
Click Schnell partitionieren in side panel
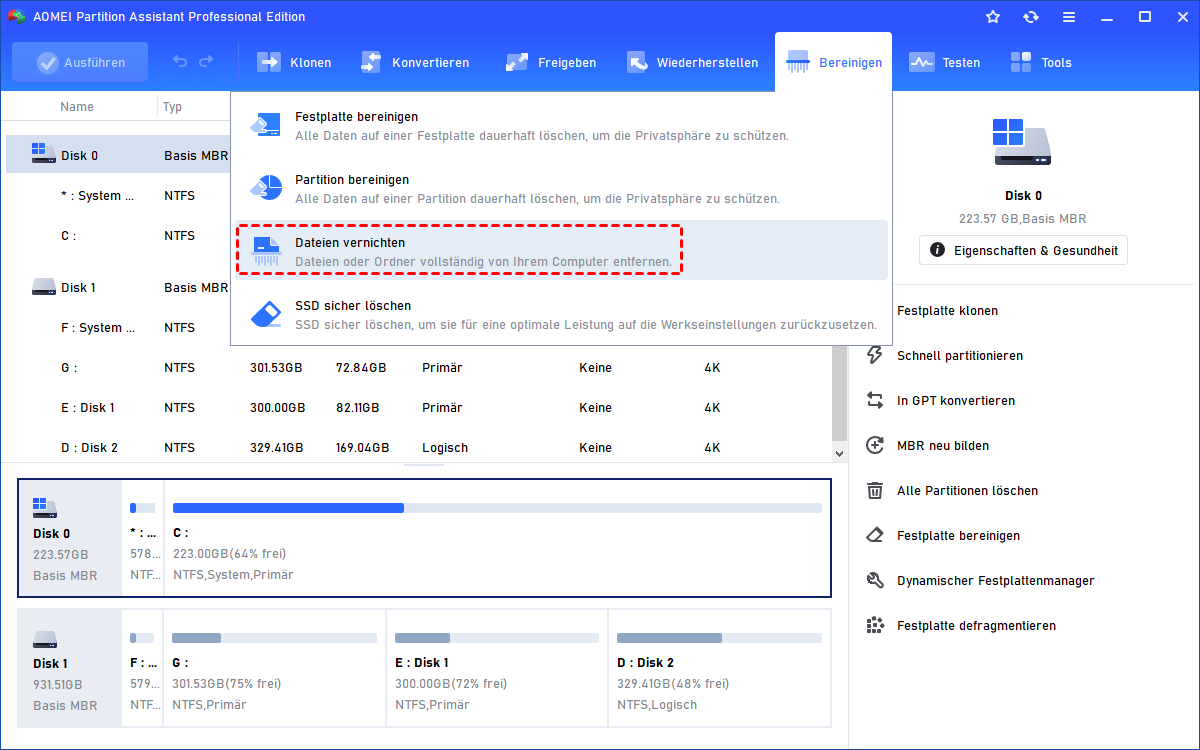959,355
